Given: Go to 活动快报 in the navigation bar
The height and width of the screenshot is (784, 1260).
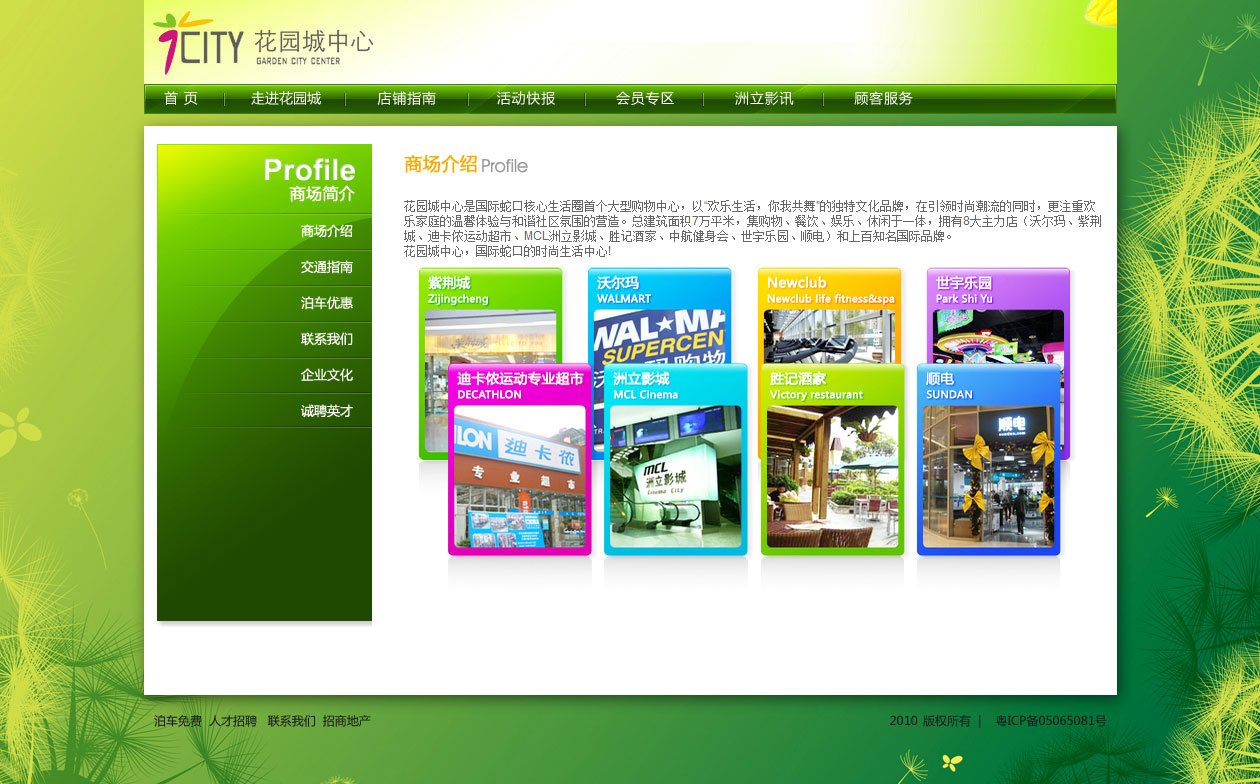Looking at the screenshot, I should pyautogui.click(x=526, y=98).
